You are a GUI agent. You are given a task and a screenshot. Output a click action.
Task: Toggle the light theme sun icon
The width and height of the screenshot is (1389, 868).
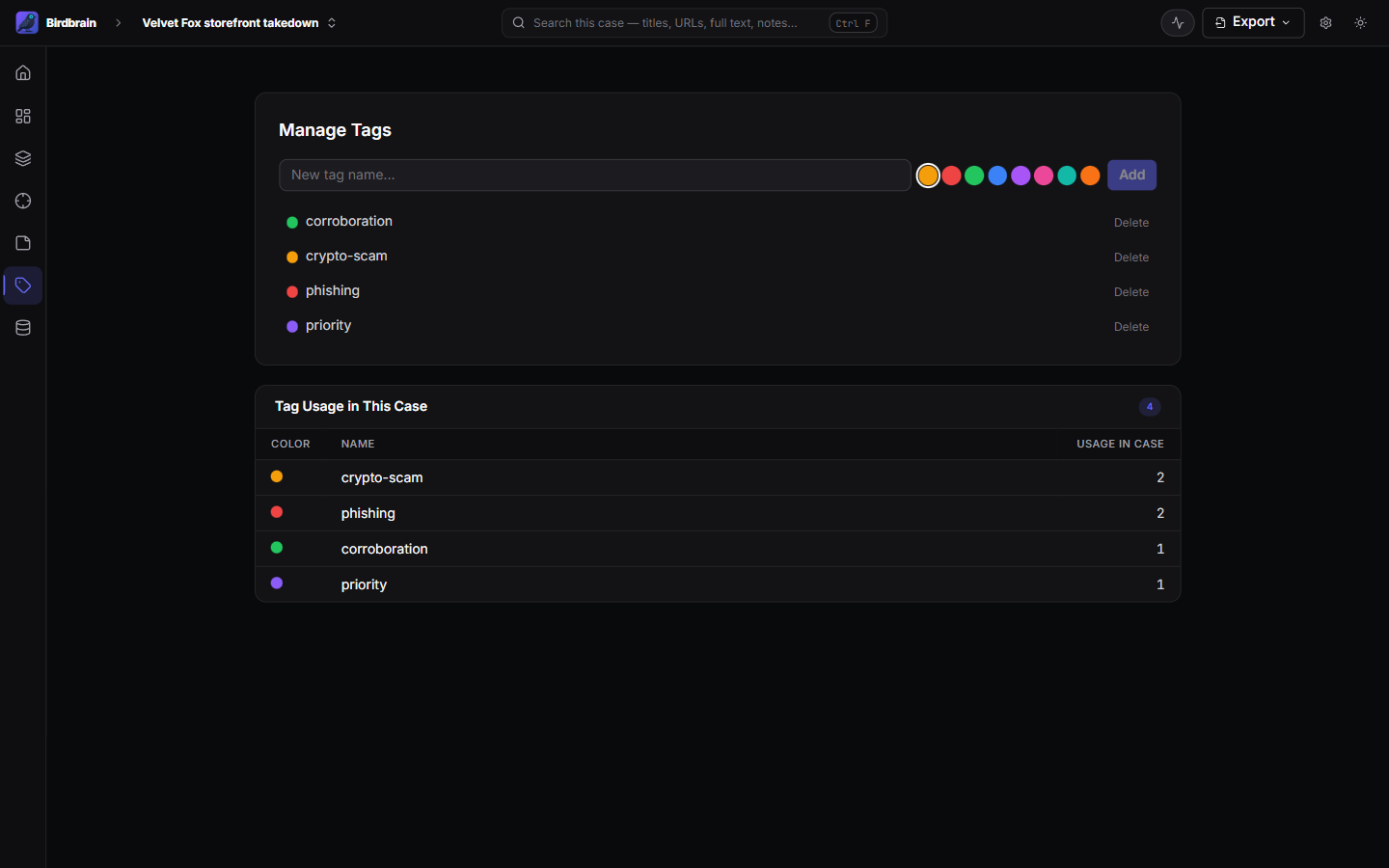1361,23
